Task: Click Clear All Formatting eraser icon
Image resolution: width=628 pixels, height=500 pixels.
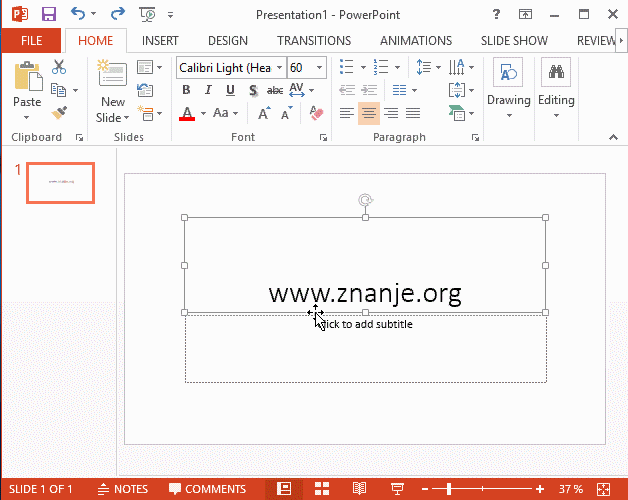Action: (x=318, y=113)
